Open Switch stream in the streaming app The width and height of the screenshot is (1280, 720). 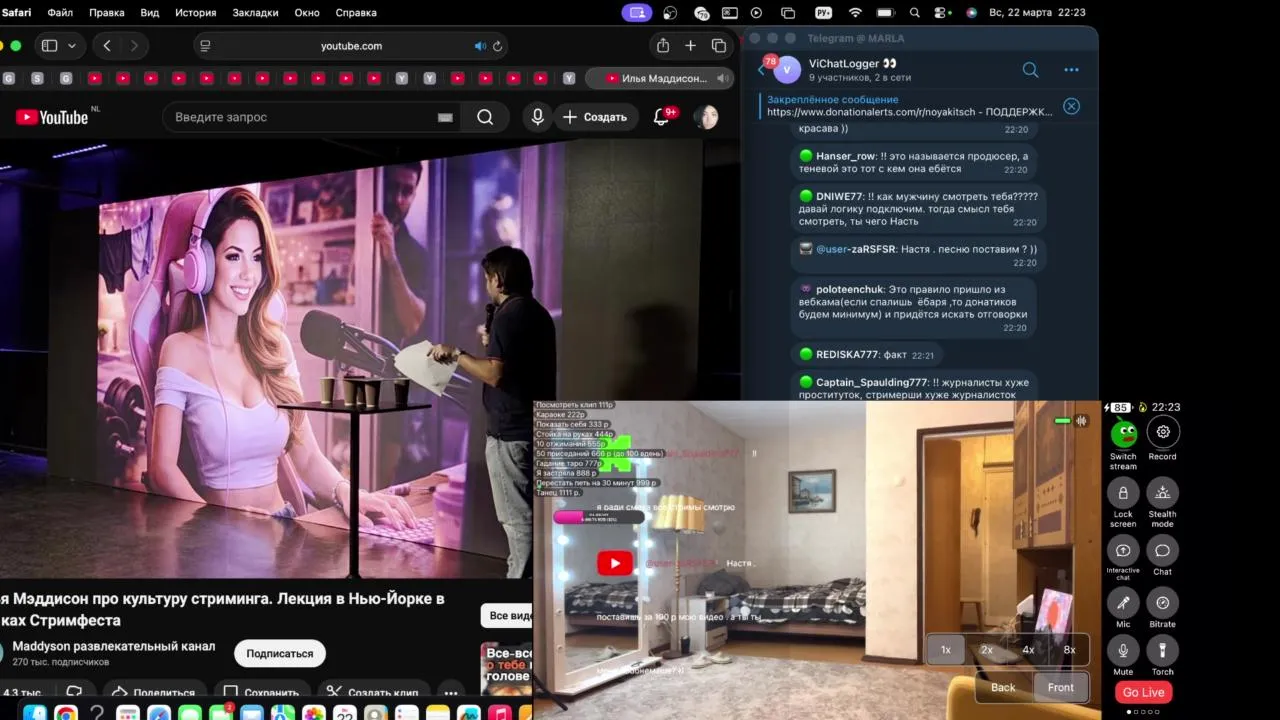(1123, 433)
